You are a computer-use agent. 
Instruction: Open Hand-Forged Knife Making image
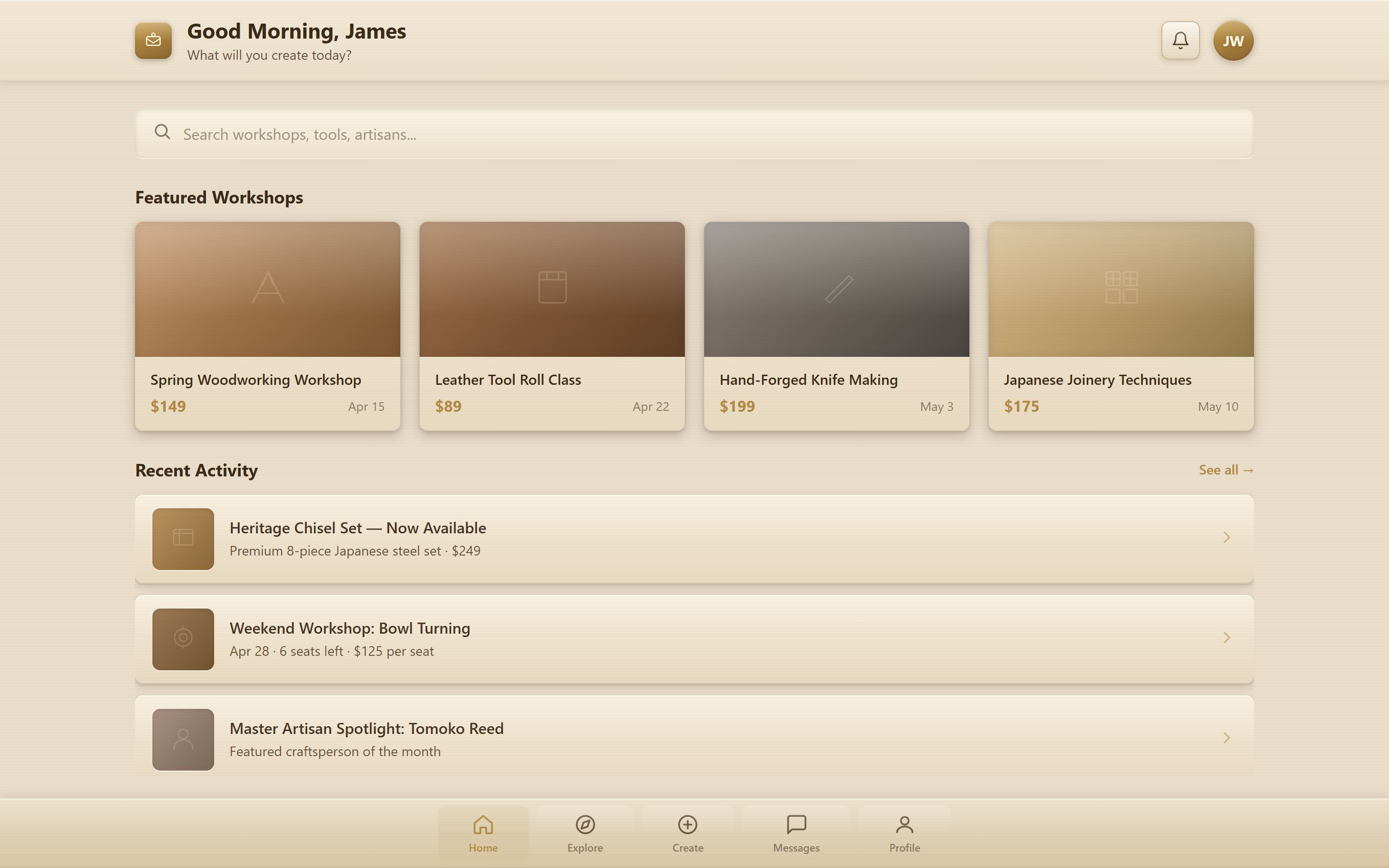836,289
